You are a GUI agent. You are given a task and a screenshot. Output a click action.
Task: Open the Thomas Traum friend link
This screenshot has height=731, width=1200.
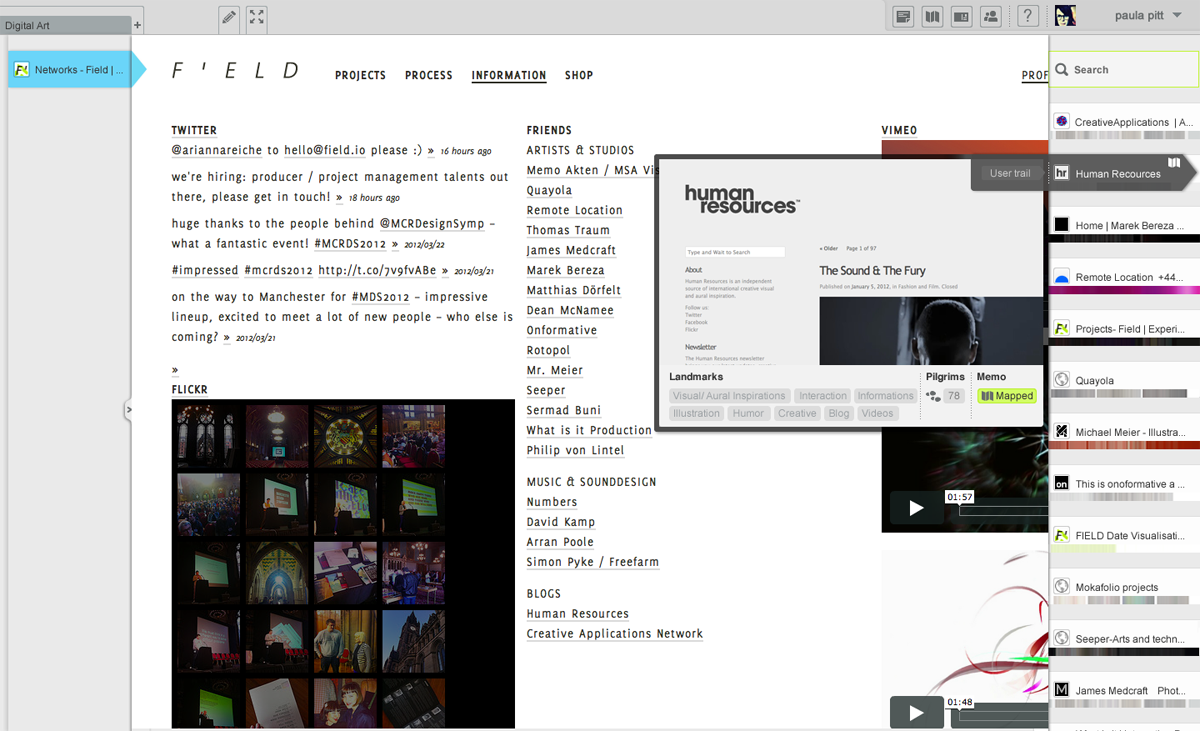(568, 231)
